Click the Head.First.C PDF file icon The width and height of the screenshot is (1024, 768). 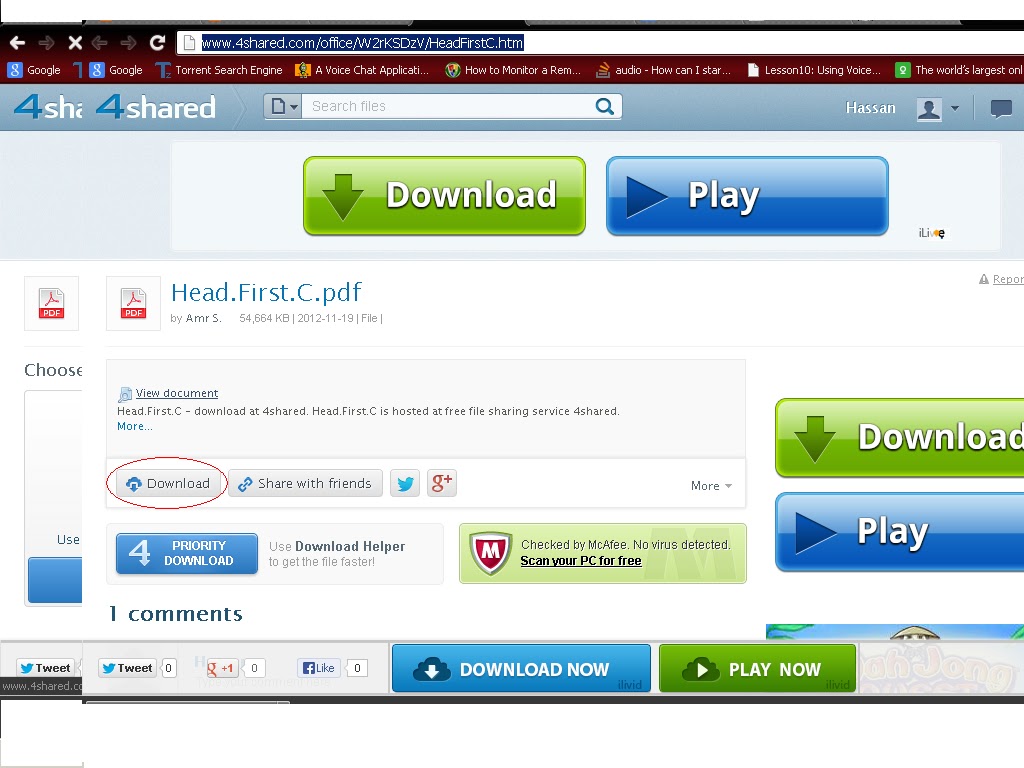click(x=133, y=304)
